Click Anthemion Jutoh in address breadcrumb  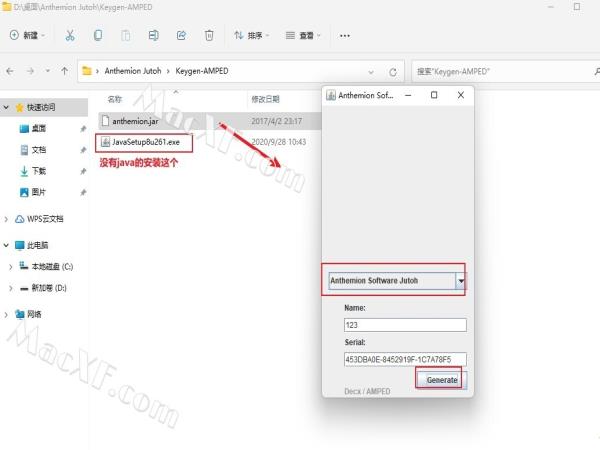(x=133, y=71)
